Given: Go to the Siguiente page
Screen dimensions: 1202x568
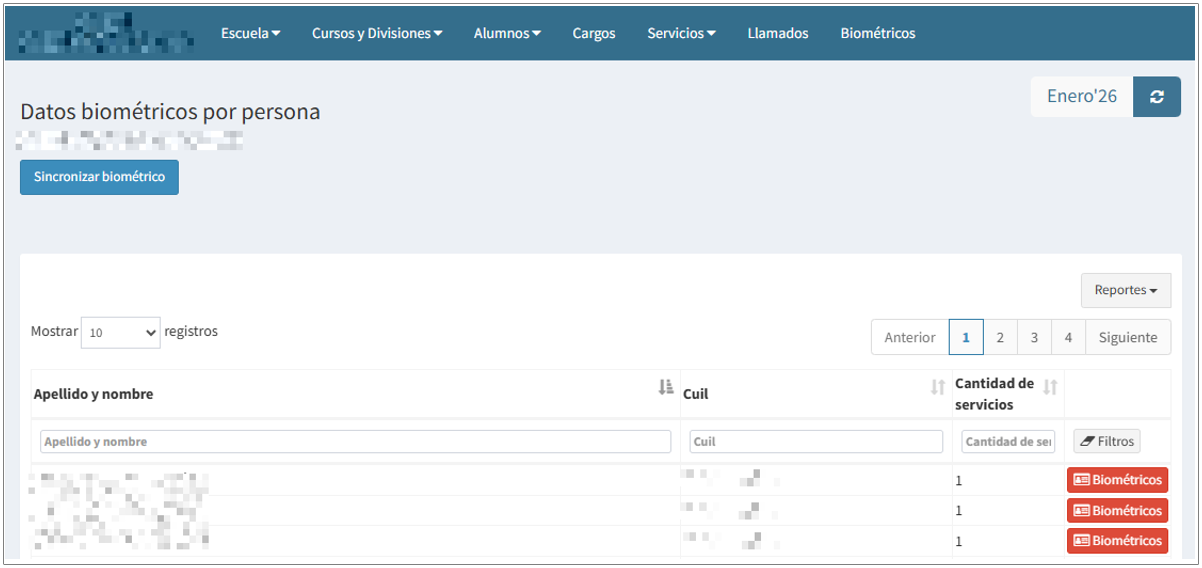Looking at the screenshot, I should click(x=1127, y=337).
